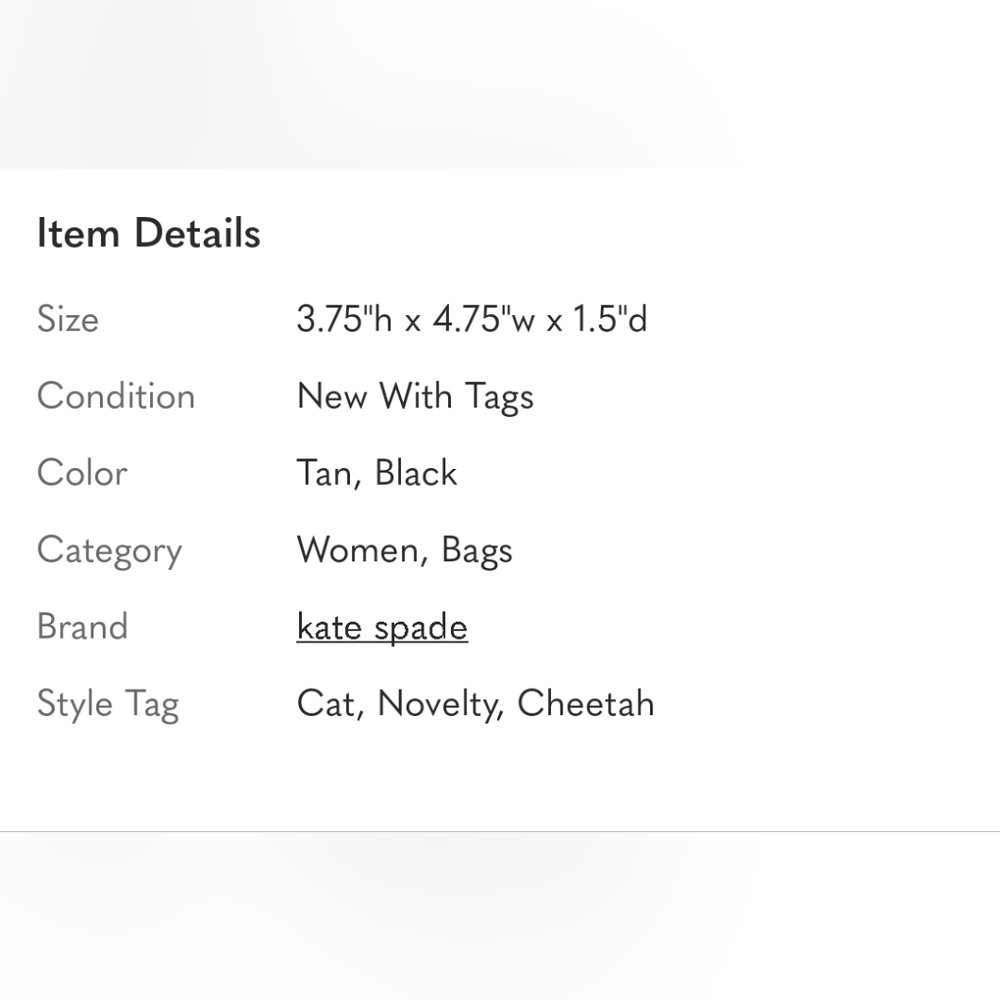Click the word Cheetah in style tags
Screen dimensions: 1000x1000
(586, 703)
